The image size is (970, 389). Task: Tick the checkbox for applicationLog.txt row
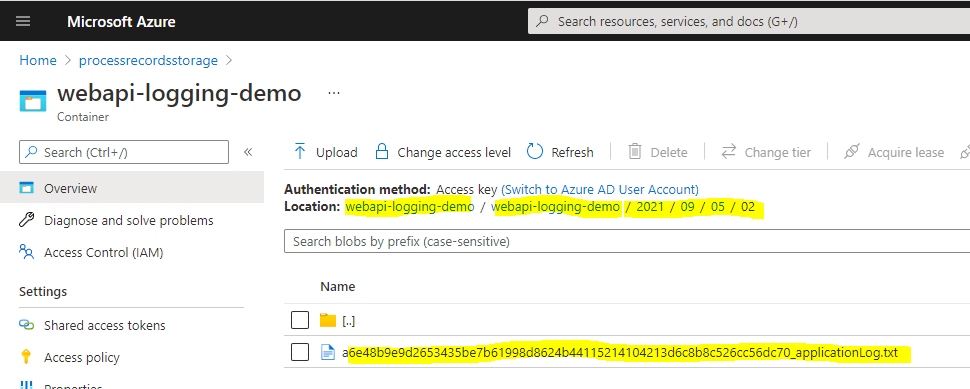click(300, 353)
